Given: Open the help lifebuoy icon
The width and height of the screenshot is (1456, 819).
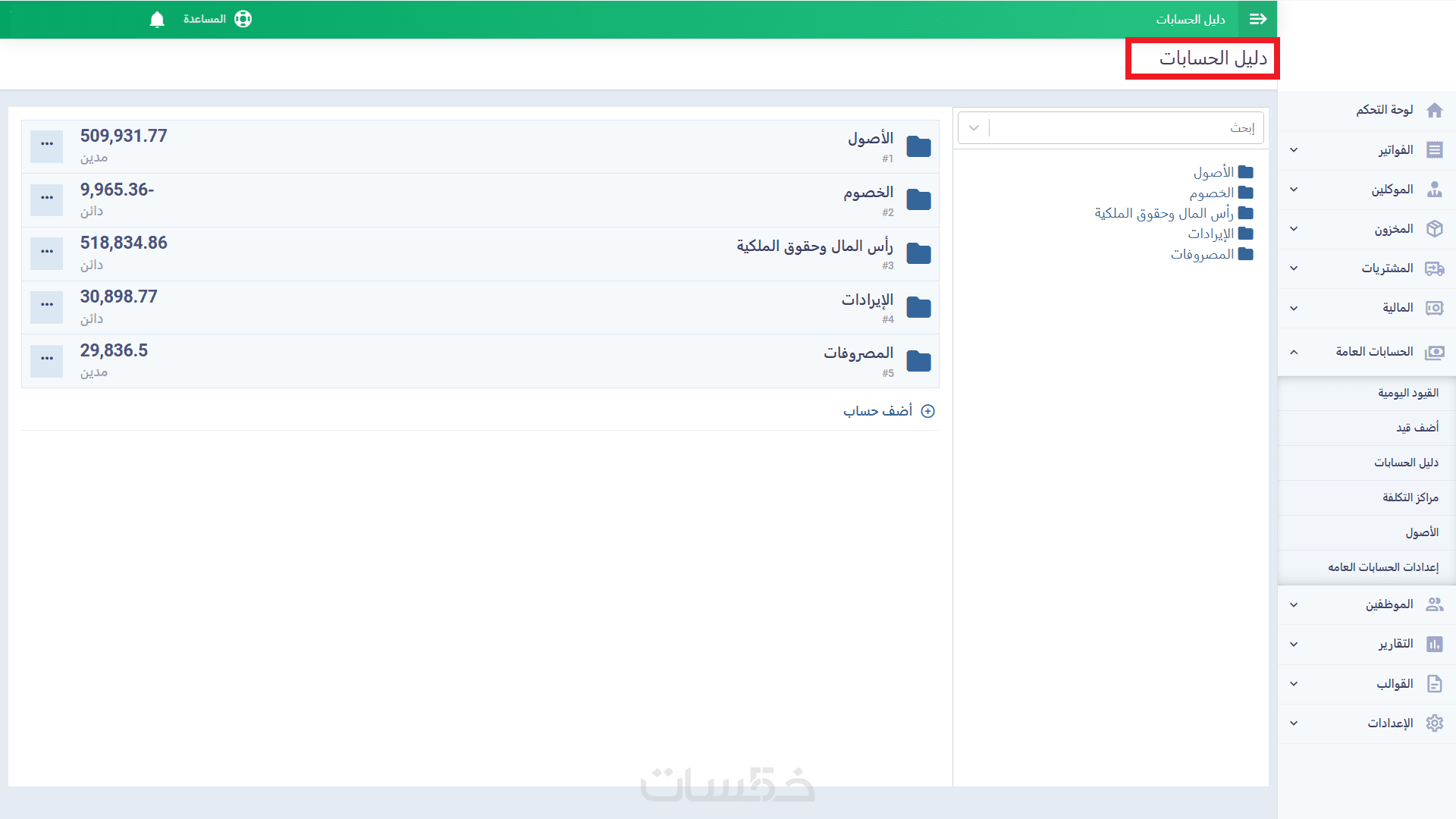Looking at the screenshot, I should [x=243, y=19].
